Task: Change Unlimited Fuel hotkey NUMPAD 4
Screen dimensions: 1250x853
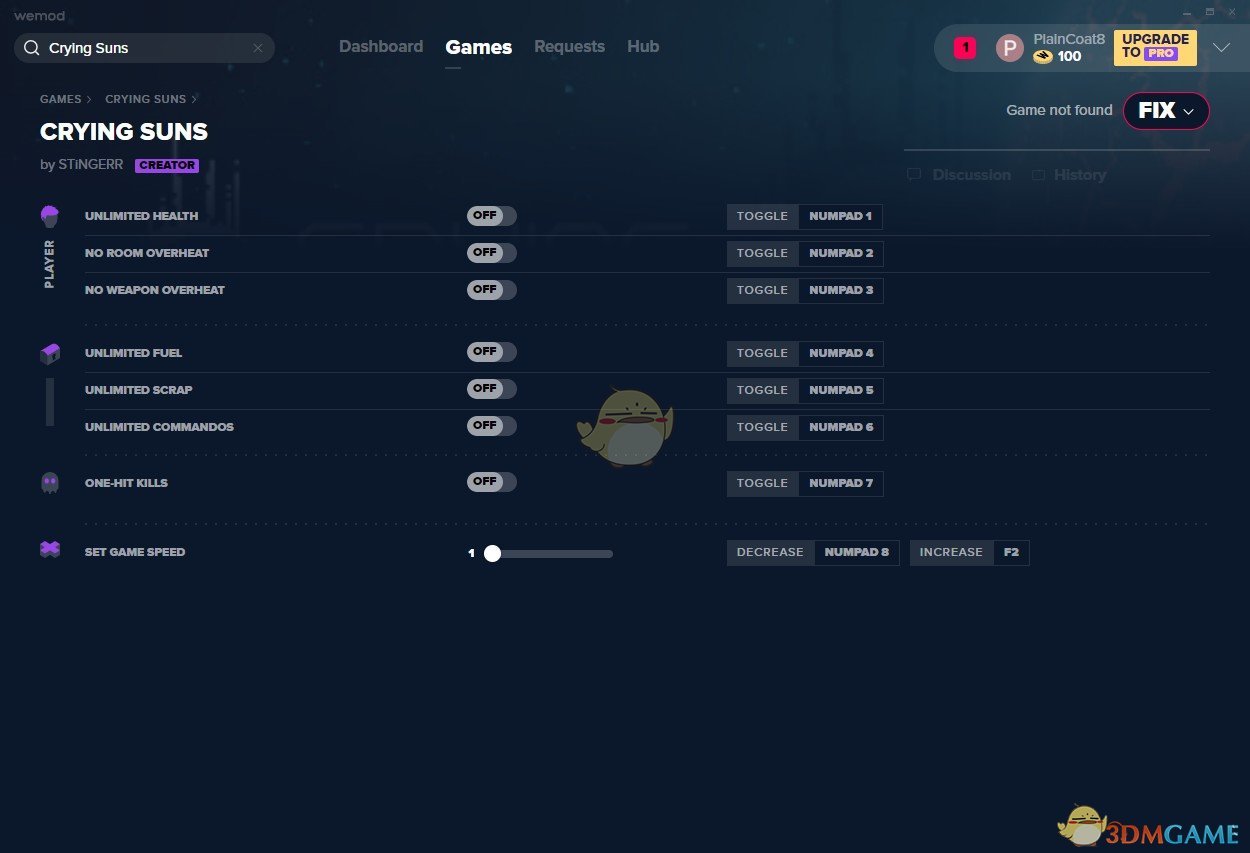Action: coord(840,353)
